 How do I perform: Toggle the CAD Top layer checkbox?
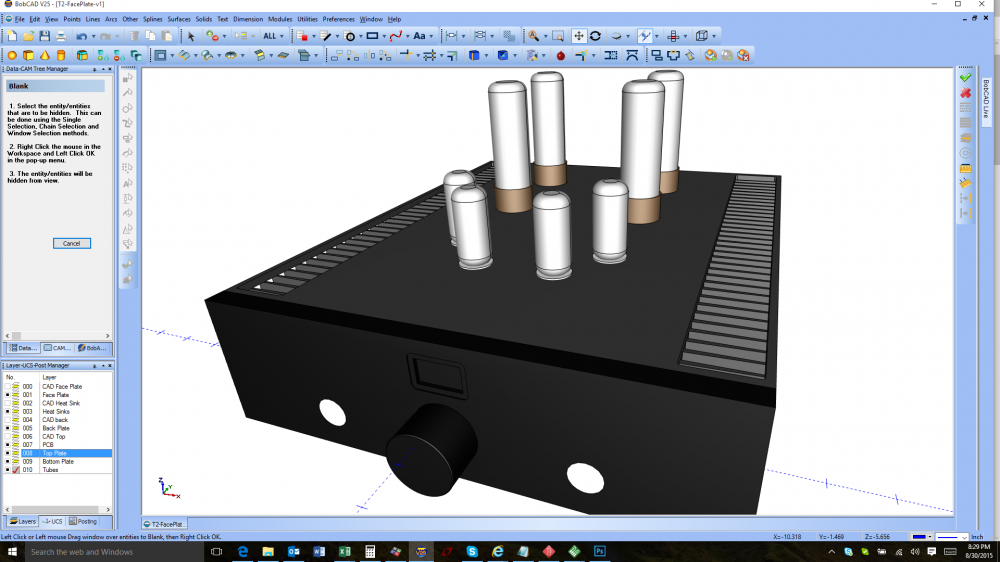(x=8, y=437)
